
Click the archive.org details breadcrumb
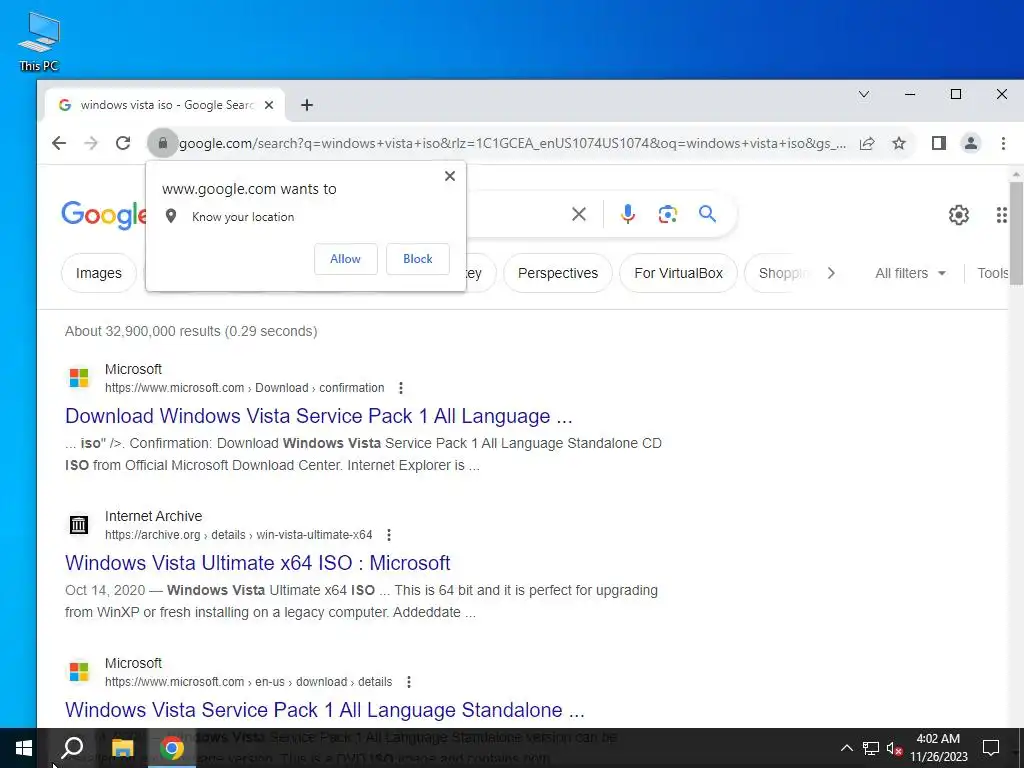pyautogui.click(x=239, y=535)
